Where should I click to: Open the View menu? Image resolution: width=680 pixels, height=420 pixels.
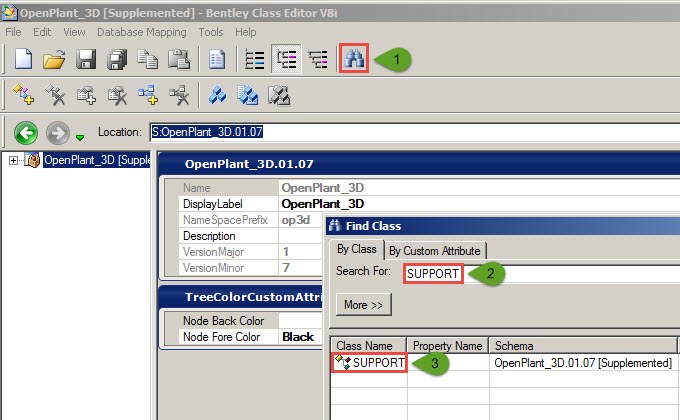pyautogui.click(x=74, y=32)
